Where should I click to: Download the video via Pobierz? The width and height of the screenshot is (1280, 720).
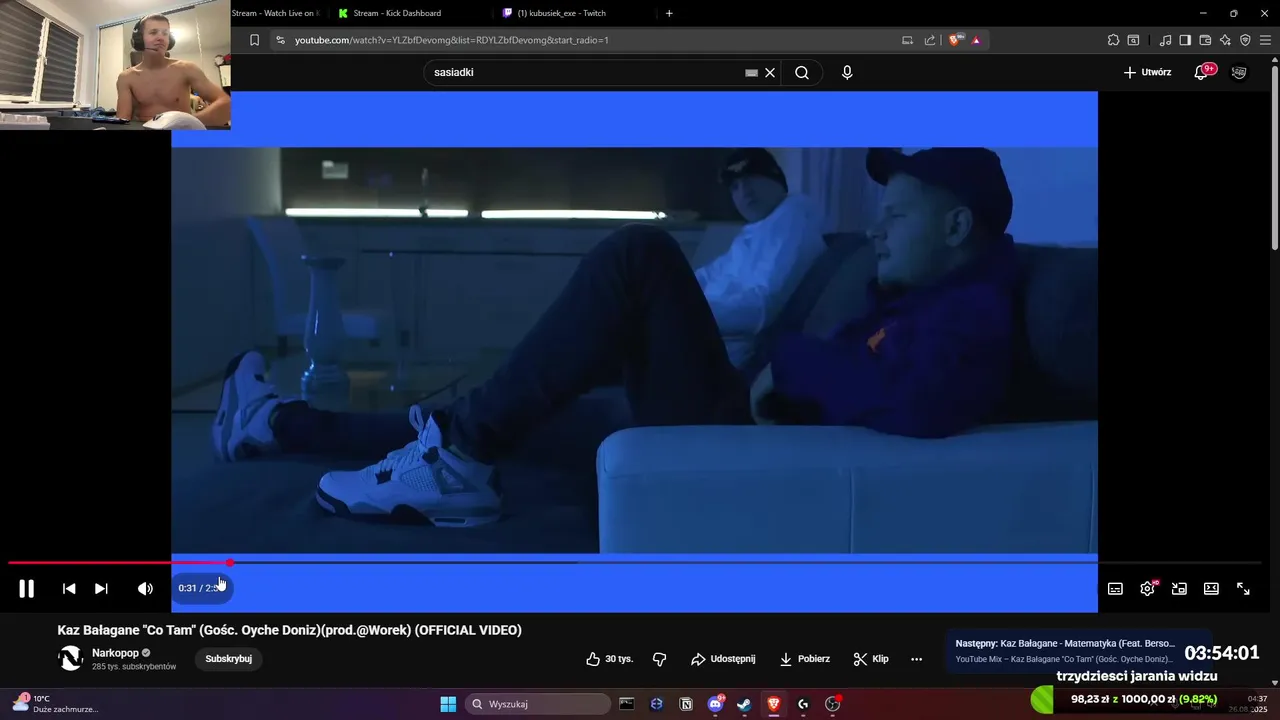pos(804,659)
